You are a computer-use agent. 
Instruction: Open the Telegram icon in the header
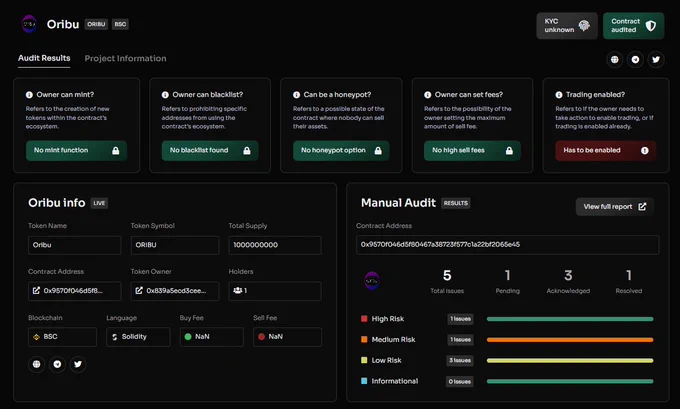point(635,59)
